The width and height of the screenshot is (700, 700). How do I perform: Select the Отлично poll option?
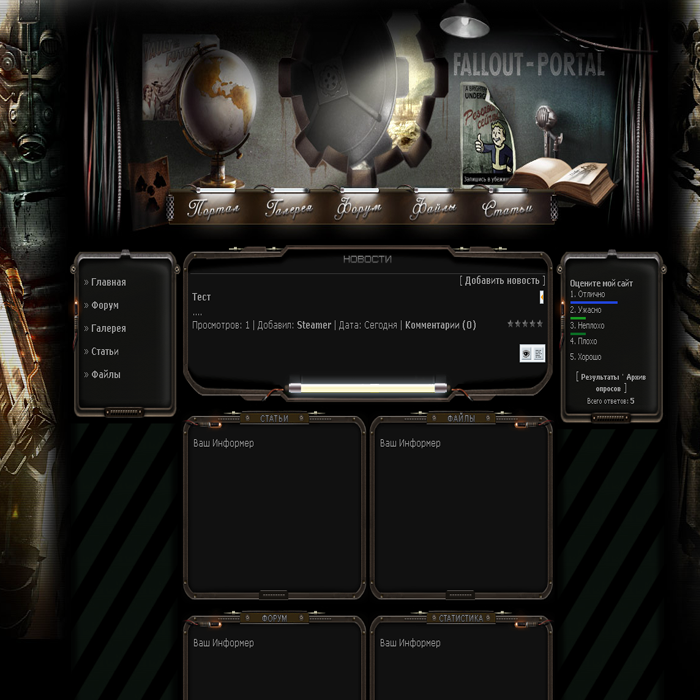point(590,294)
